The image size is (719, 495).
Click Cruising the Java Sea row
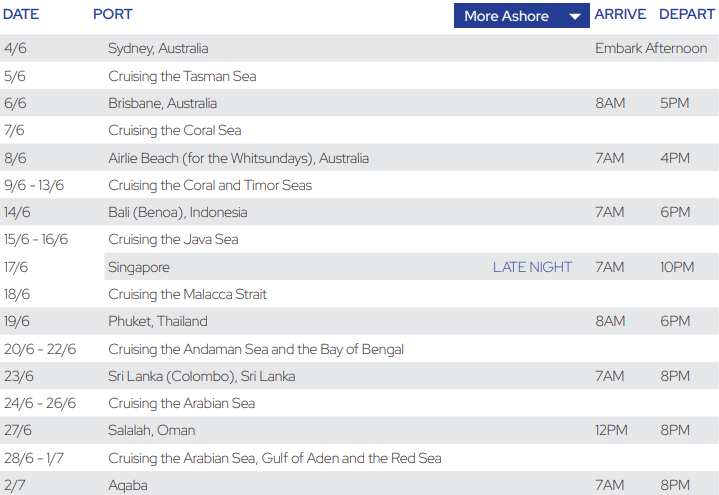pos(173,239)
